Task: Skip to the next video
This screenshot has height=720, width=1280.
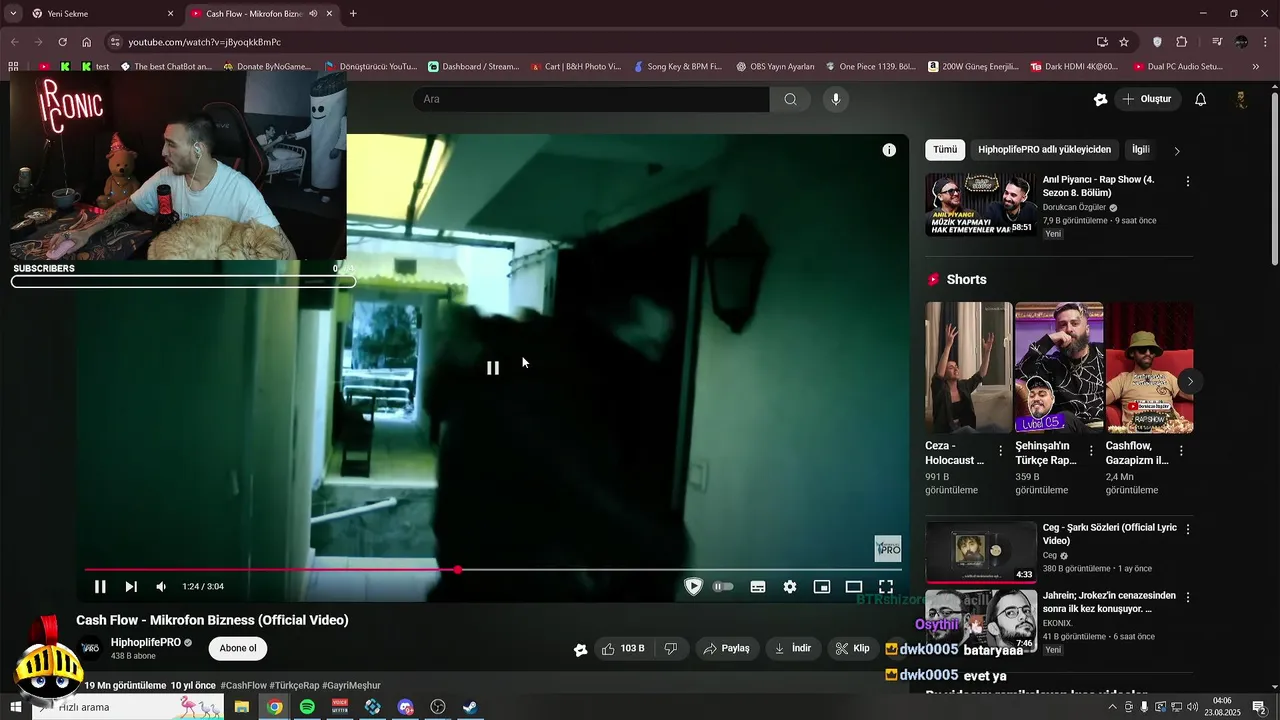Action: click(131, 587)
